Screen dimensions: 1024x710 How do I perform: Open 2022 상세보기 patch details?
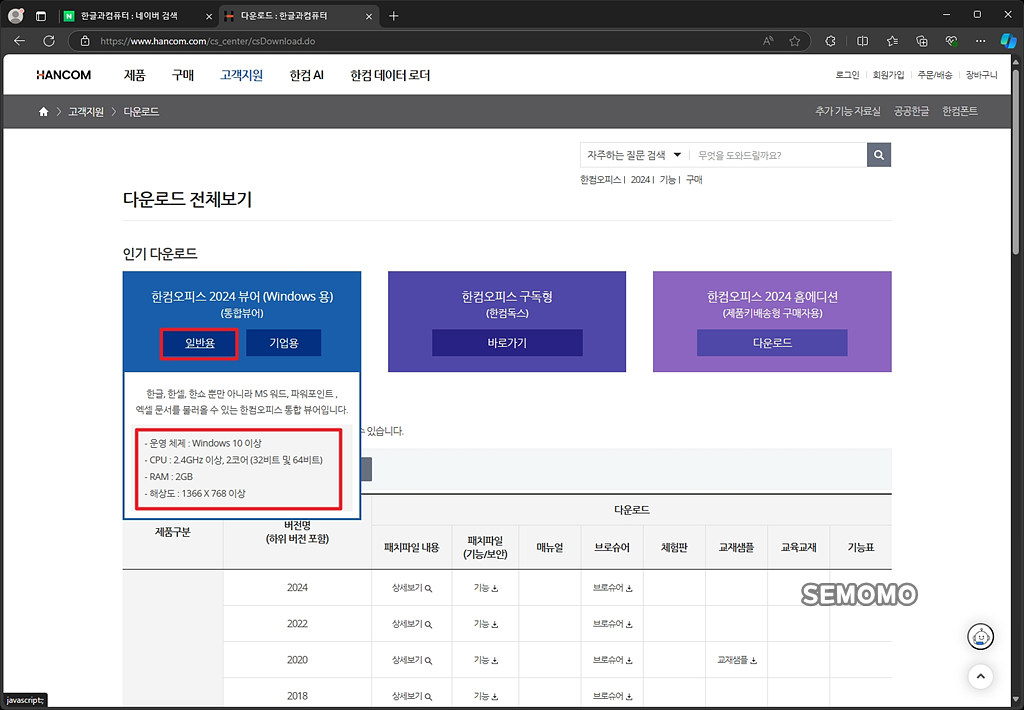(x=411, y=624)
